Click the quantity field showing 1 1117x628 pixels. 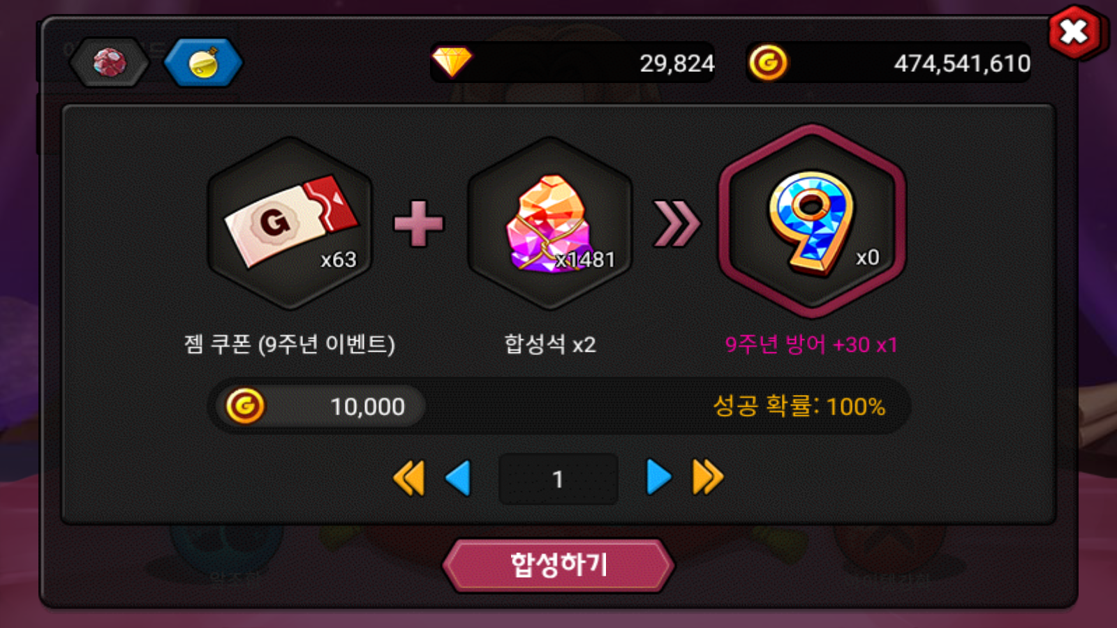(558, 478)
